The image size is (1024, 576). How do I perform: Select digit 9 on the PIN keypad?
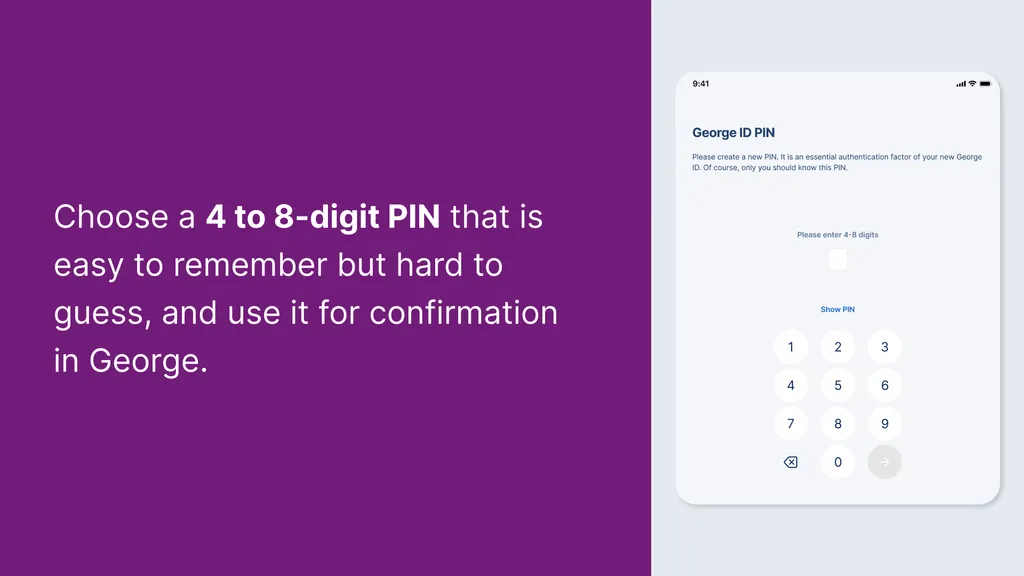click(x=884, y=423)
